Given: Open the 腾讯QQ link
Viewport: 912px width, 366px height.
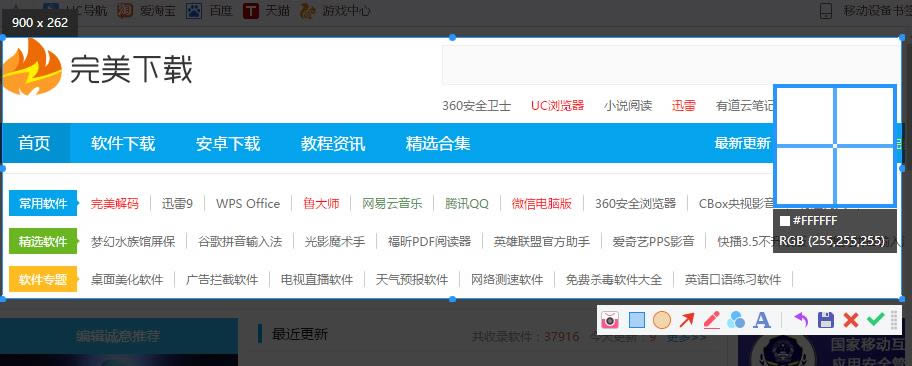Looking at the screenshot, I should (467, 204).
